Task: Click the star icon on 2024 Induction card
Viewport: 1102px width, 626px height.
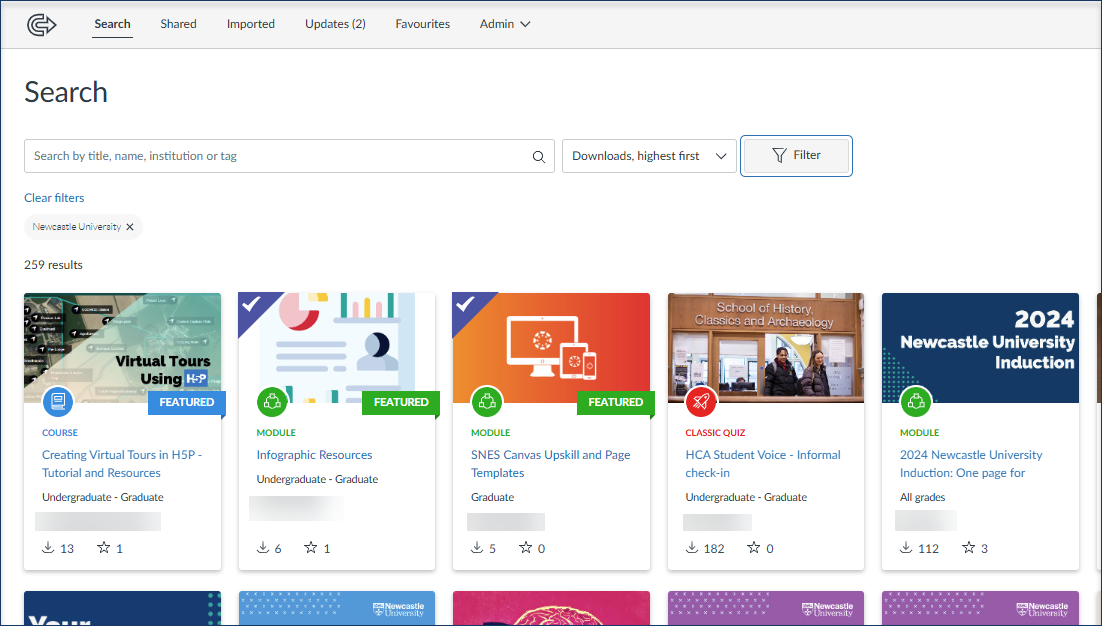Action: pyautogui.click(x=968, y=547)
